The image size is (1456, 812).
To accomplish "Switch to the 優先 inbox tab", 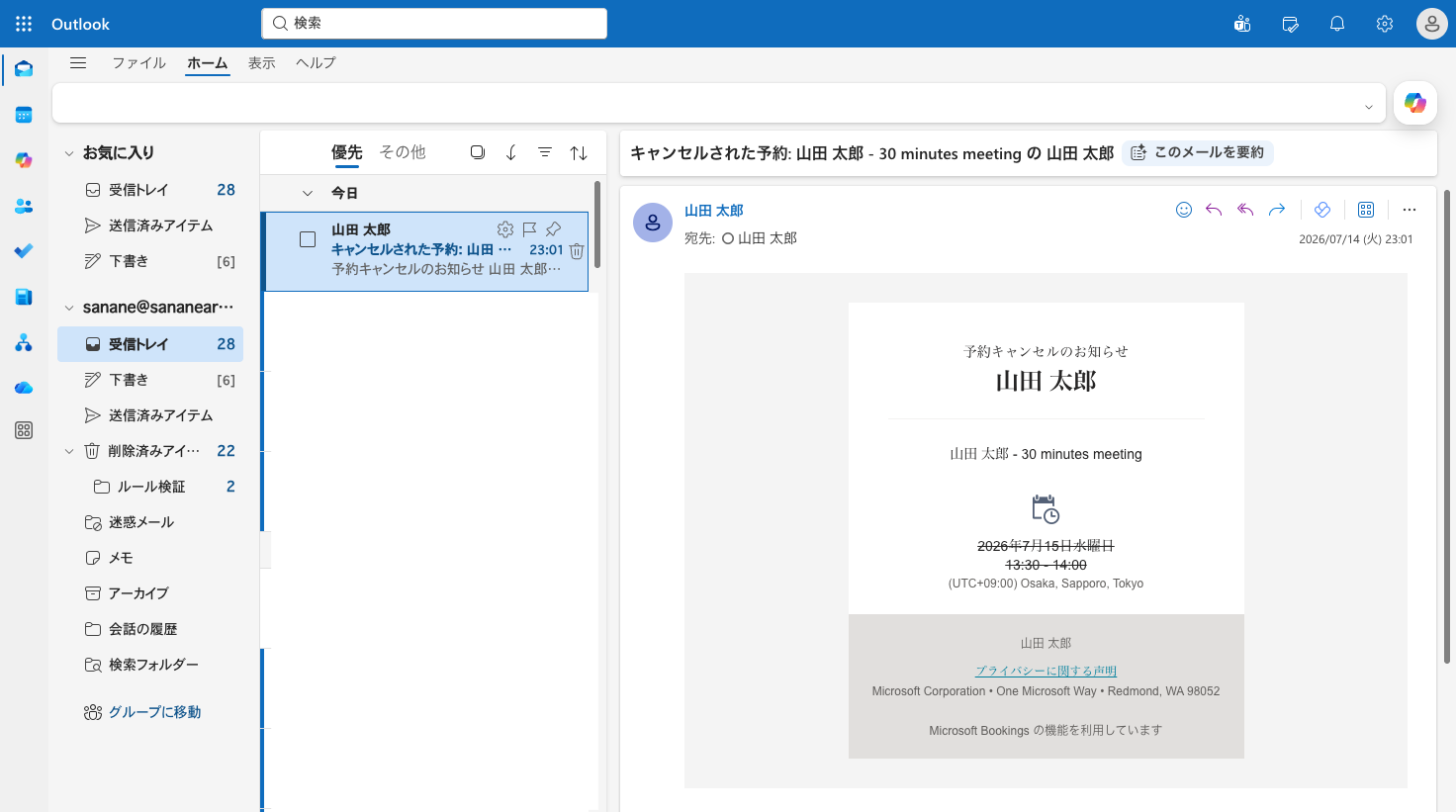I will (x=347, y=152).
